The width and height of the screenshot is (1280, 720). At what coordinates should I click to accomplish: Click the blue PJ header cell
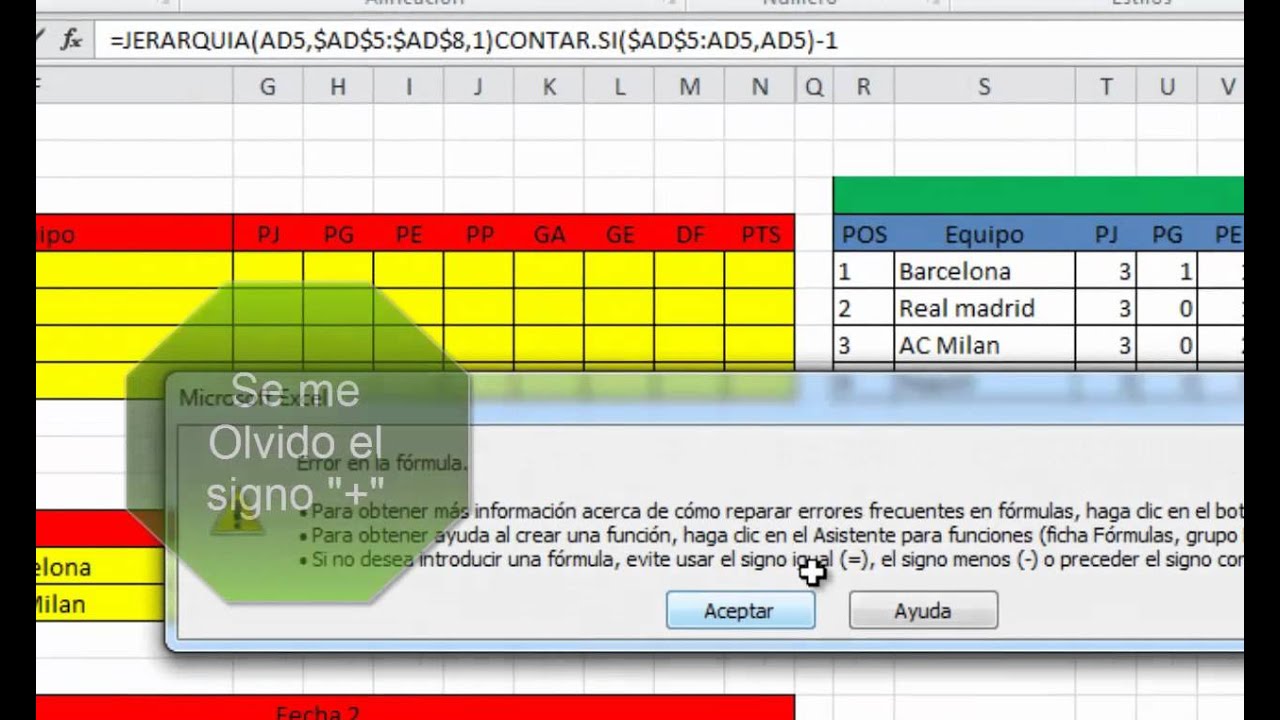point(1106,234)
